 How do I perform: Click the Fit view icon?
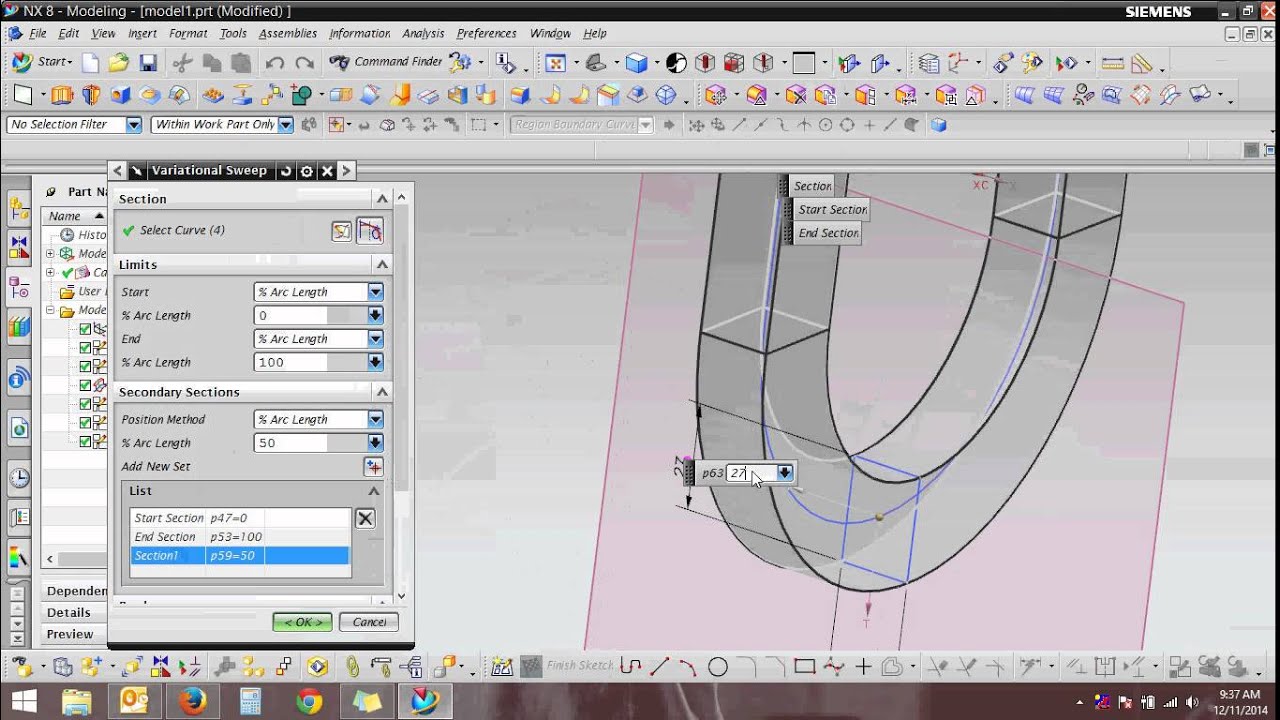click(x=556, y=63)
